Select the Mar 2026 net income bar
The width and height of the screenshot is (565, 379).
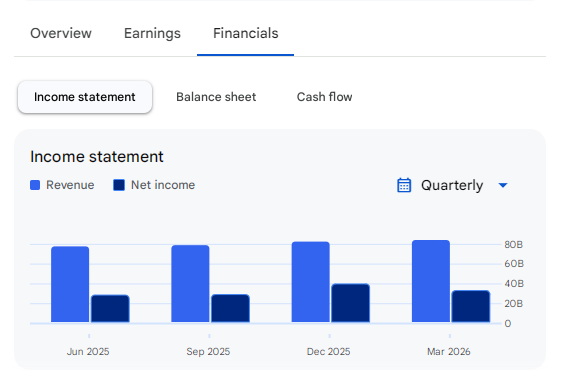471,306
